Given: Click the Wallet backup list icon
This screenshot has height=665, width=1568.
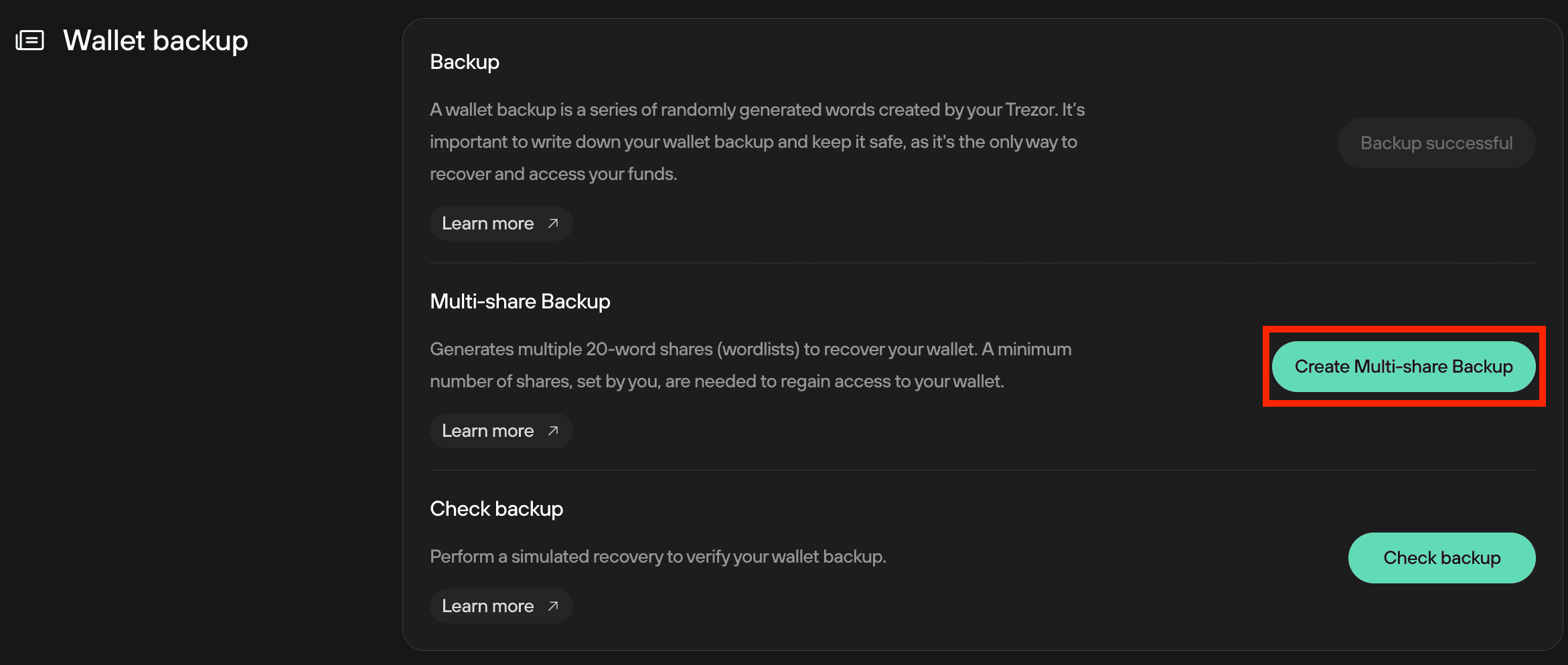Looking at the screenshot, I should click(29, 41).
